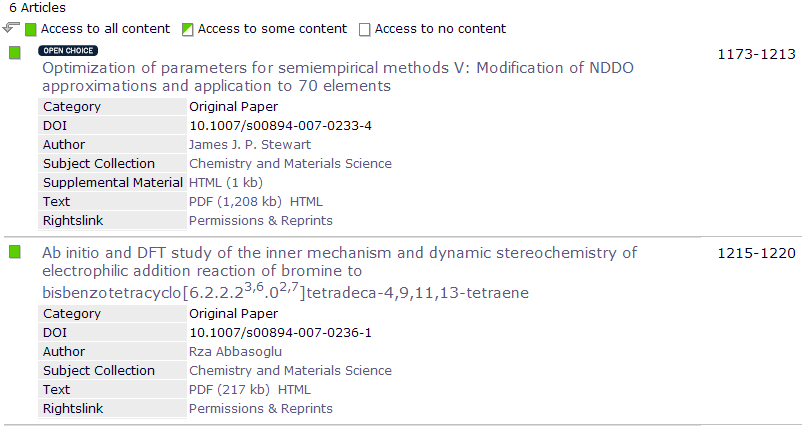
Task: Open the first article's Chemistry and Materials Science collection
Action: click(290, 164)
